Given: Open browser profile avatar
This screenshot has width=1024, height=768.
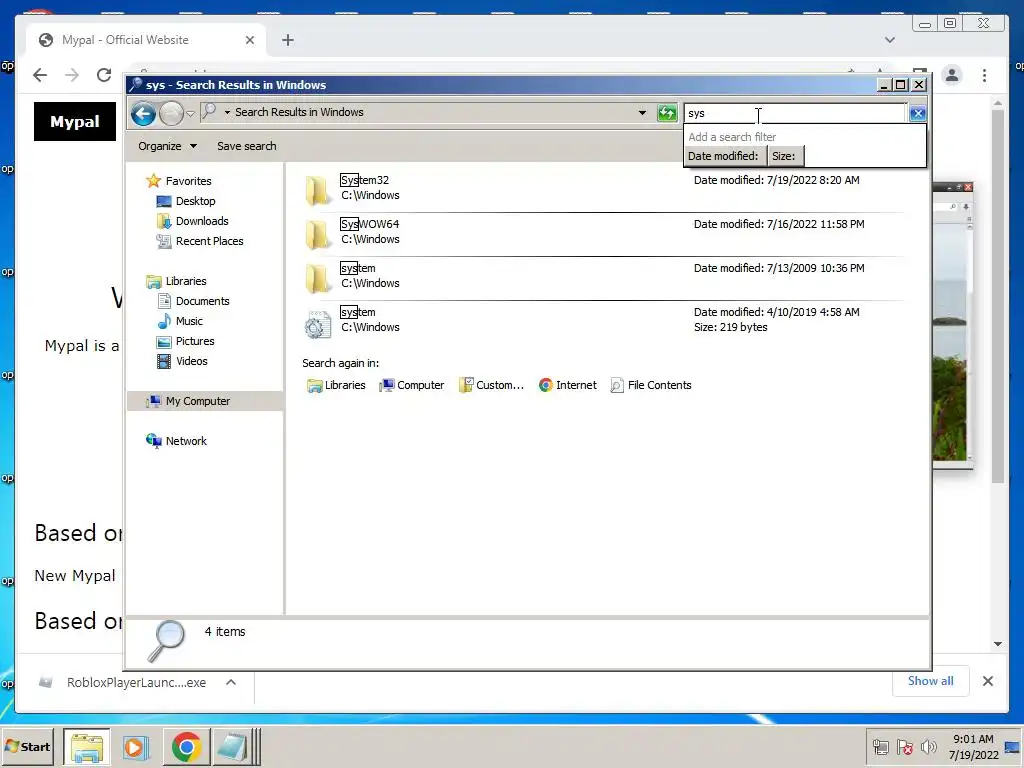Looking at the screenshot, I should point(952,75).
